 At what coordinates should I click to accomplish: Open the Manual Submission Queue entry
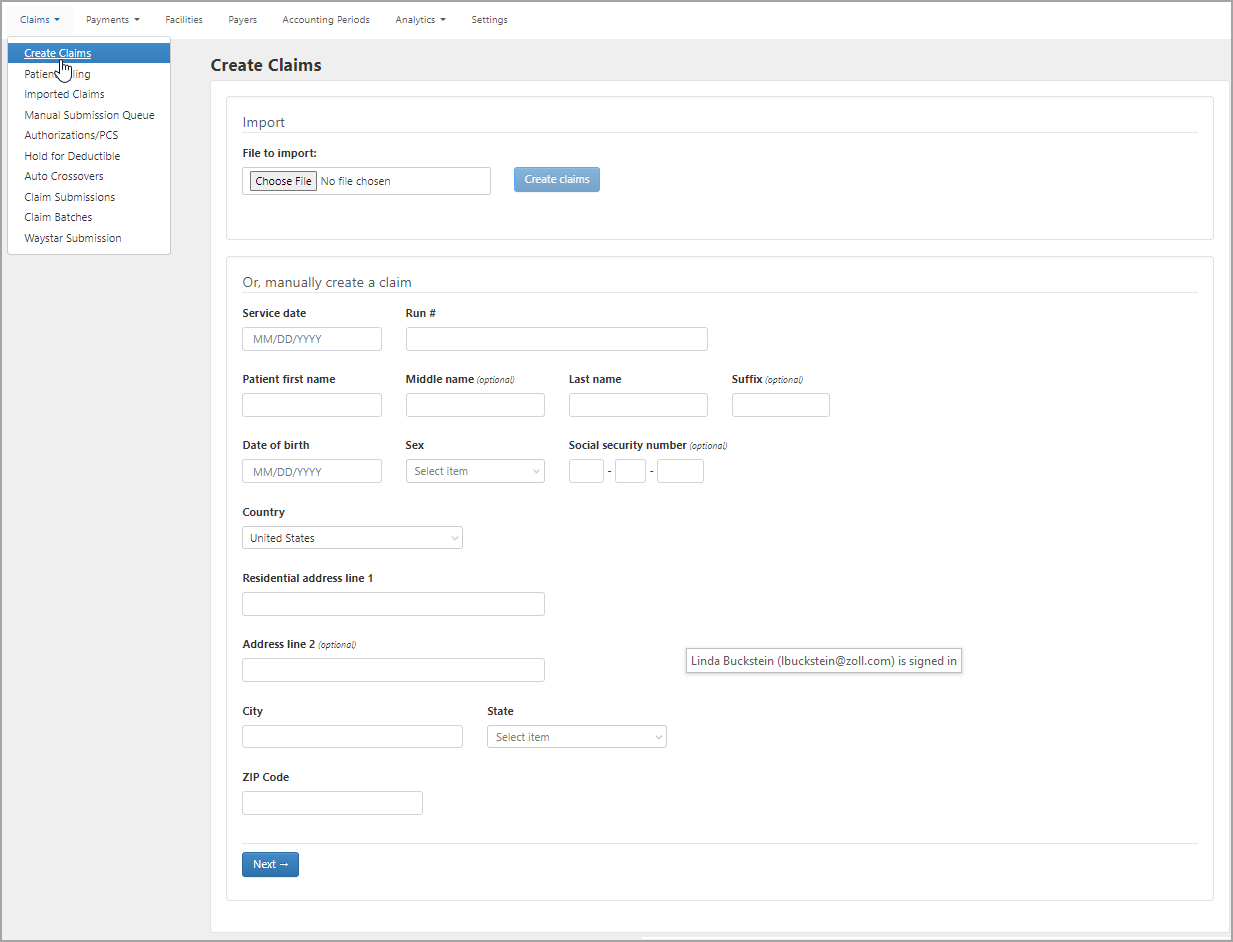click(x=89, y=115)
